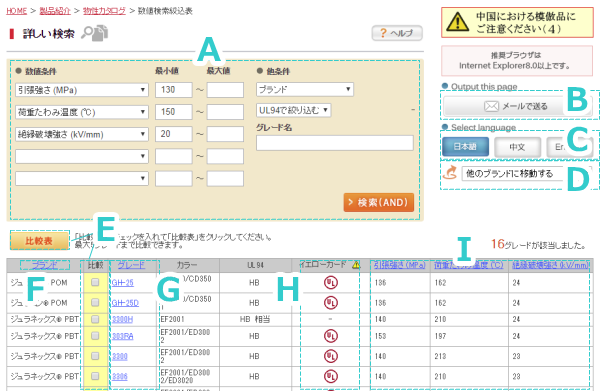Viewport: 600px width, 391px height.
Task: Open the 荷重たわみ温度 (℃) condition dropdown
Action: coord(82,112)
